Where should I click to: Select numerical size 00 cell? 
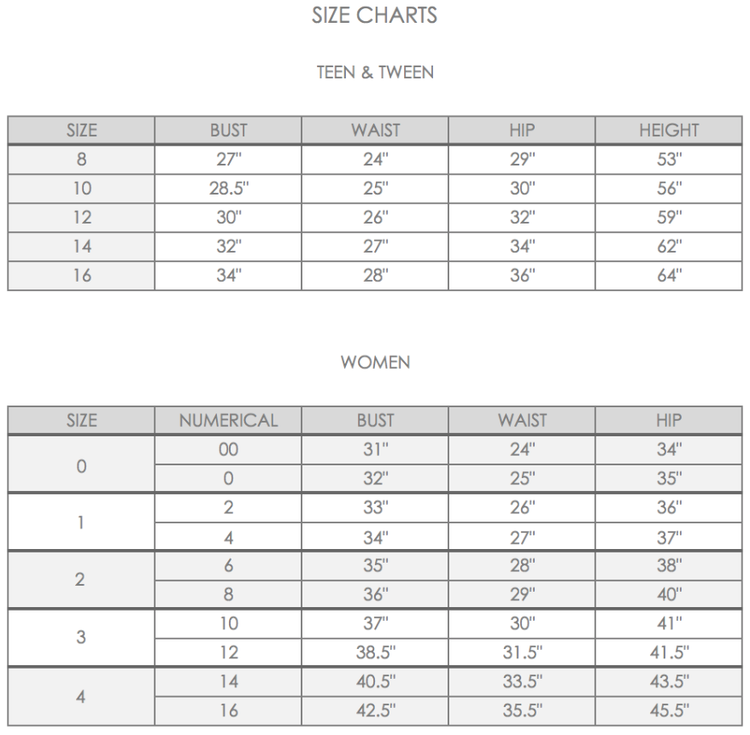228,450
